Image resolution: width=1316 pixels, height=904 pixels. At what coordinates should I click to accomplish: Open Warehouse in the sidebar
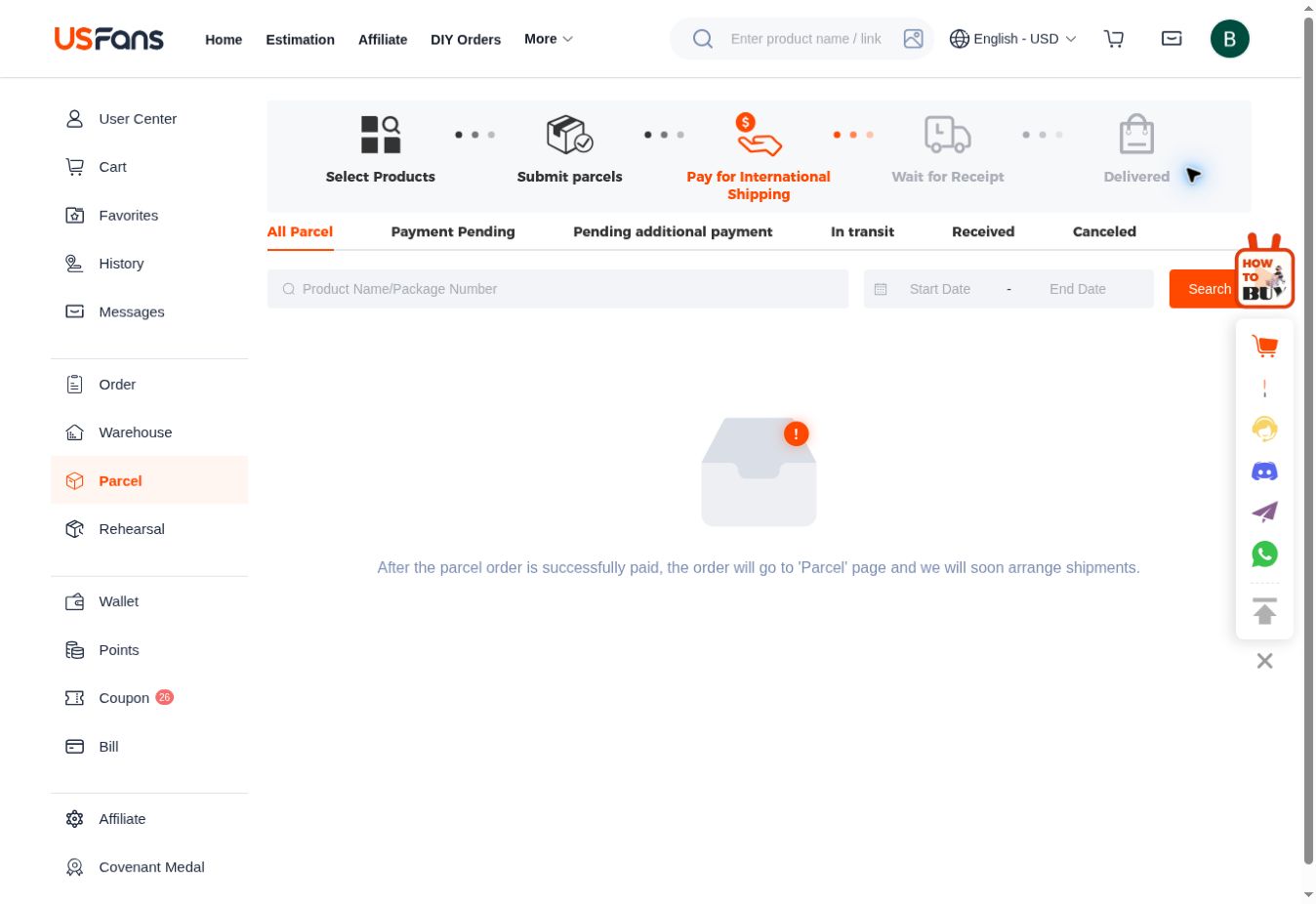149,432
